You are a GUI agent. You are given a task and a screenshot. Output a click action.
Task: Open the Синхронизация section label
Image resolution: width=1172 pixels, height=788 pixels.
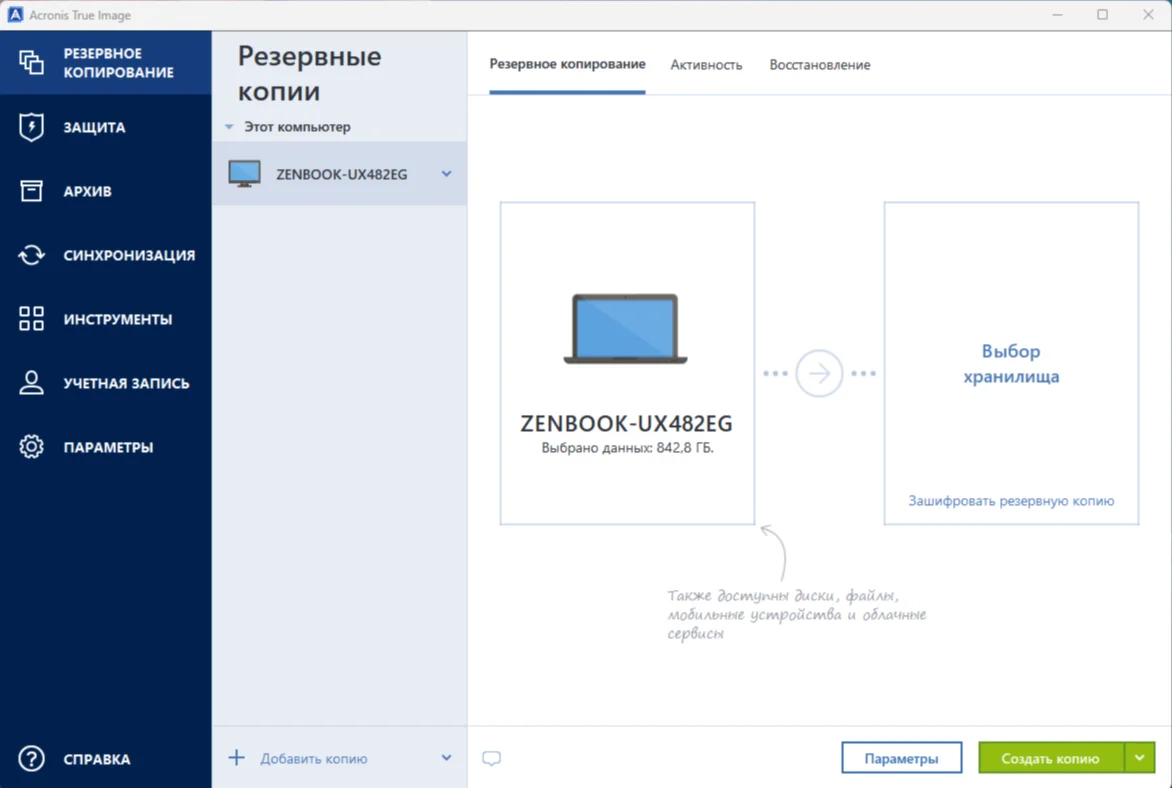[129, 256]
